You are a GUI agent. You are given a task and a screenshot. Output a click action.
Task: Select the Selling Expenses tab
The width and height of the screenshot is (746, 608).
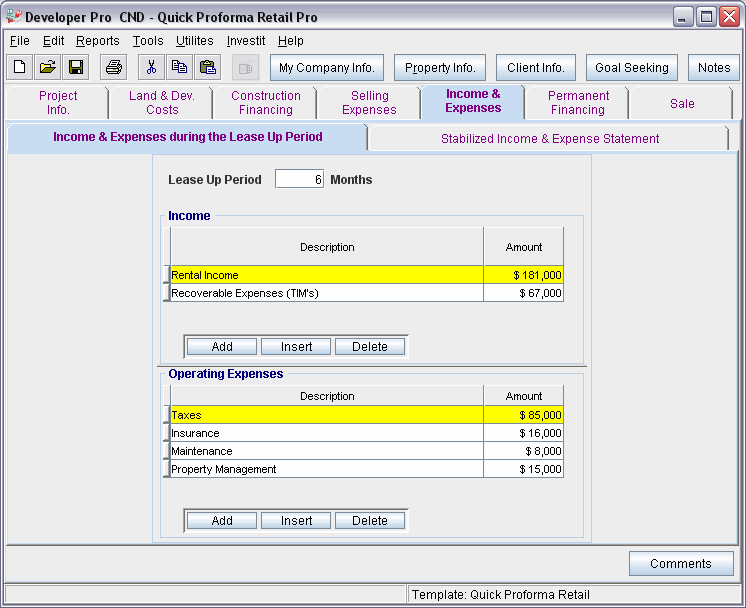pyautogui.click(x=369, y=103)
